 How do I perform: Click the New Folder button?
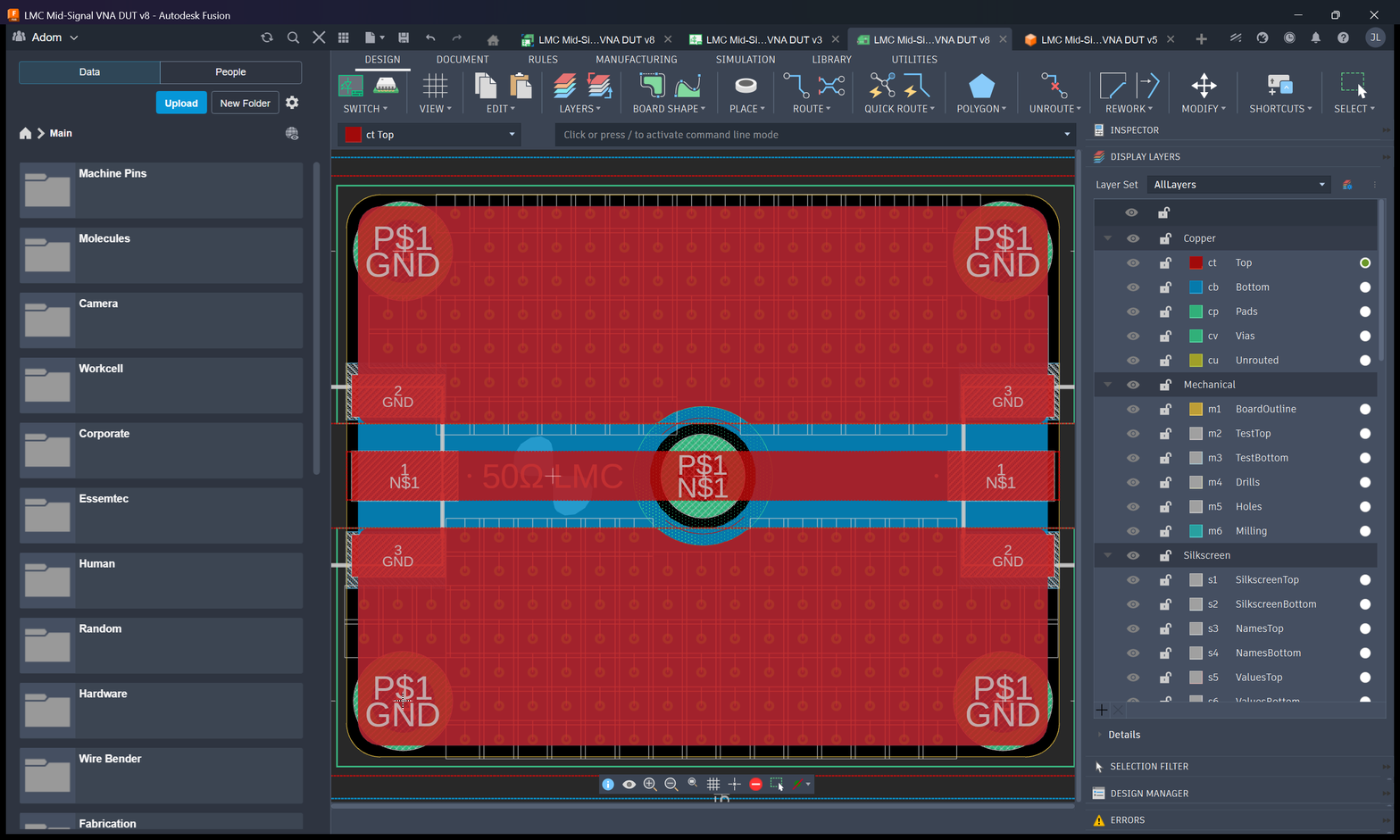245,103
